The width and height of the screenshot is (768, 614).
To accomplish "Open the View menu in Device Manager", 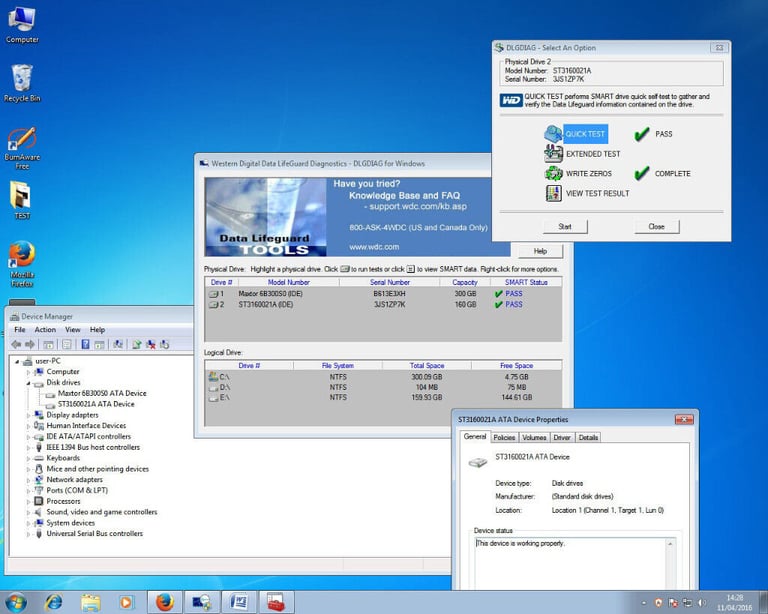I will tap(72, 330).
